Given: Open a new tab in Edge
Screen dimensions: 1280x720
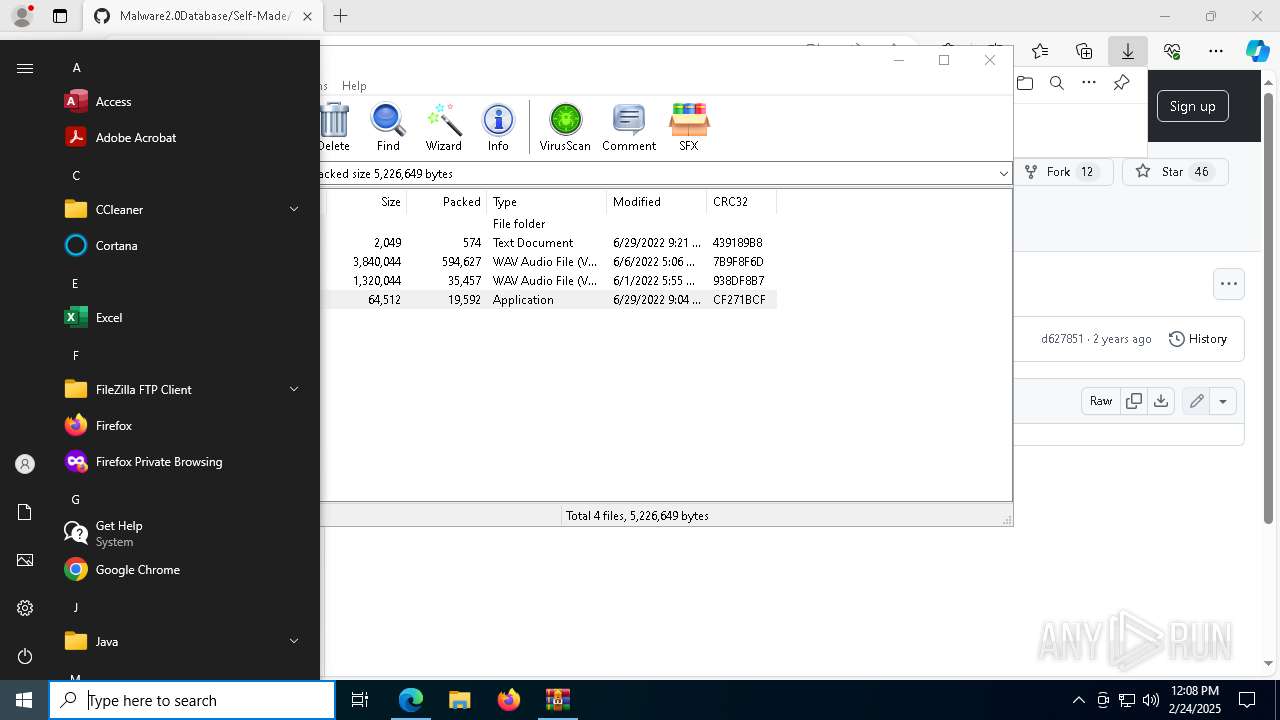Looking at the screenshot, I should point(340,16).
